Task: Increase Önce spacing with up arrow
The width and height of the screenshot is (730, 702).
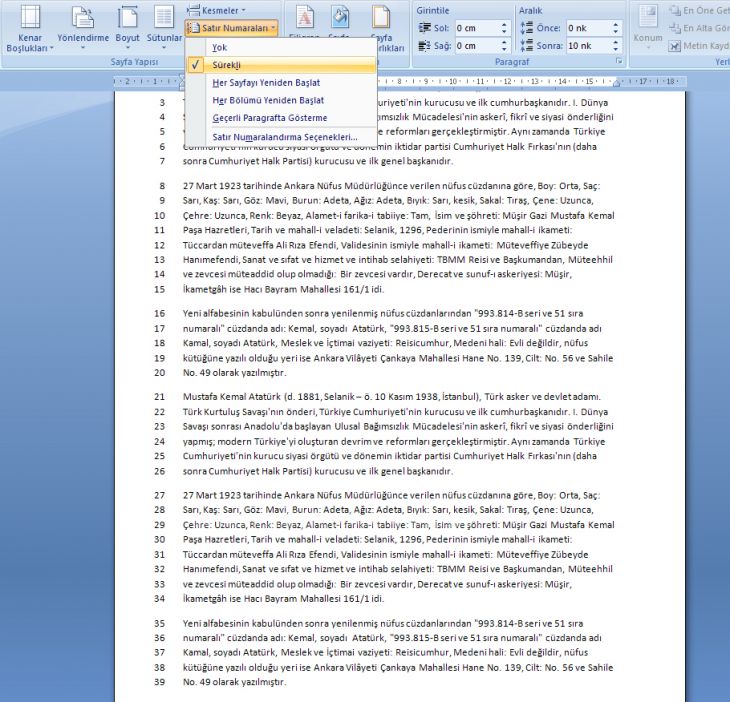Action: pyautogui.click(x=616, y=24)
